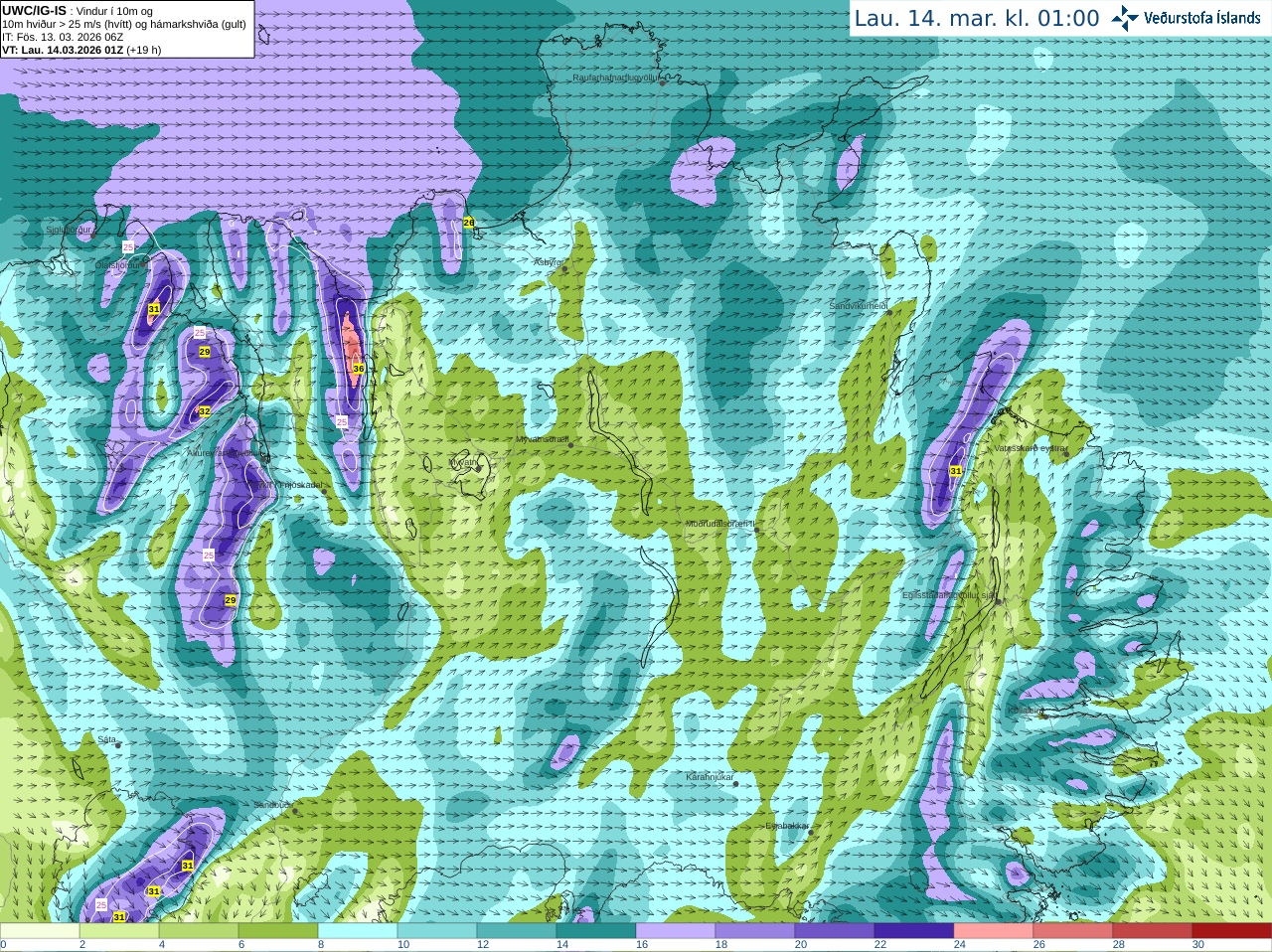Click the 'VT: Lau. 14.03.2026 01Z (+19 h)' line

pyautogui.click(x=81, y=50)
